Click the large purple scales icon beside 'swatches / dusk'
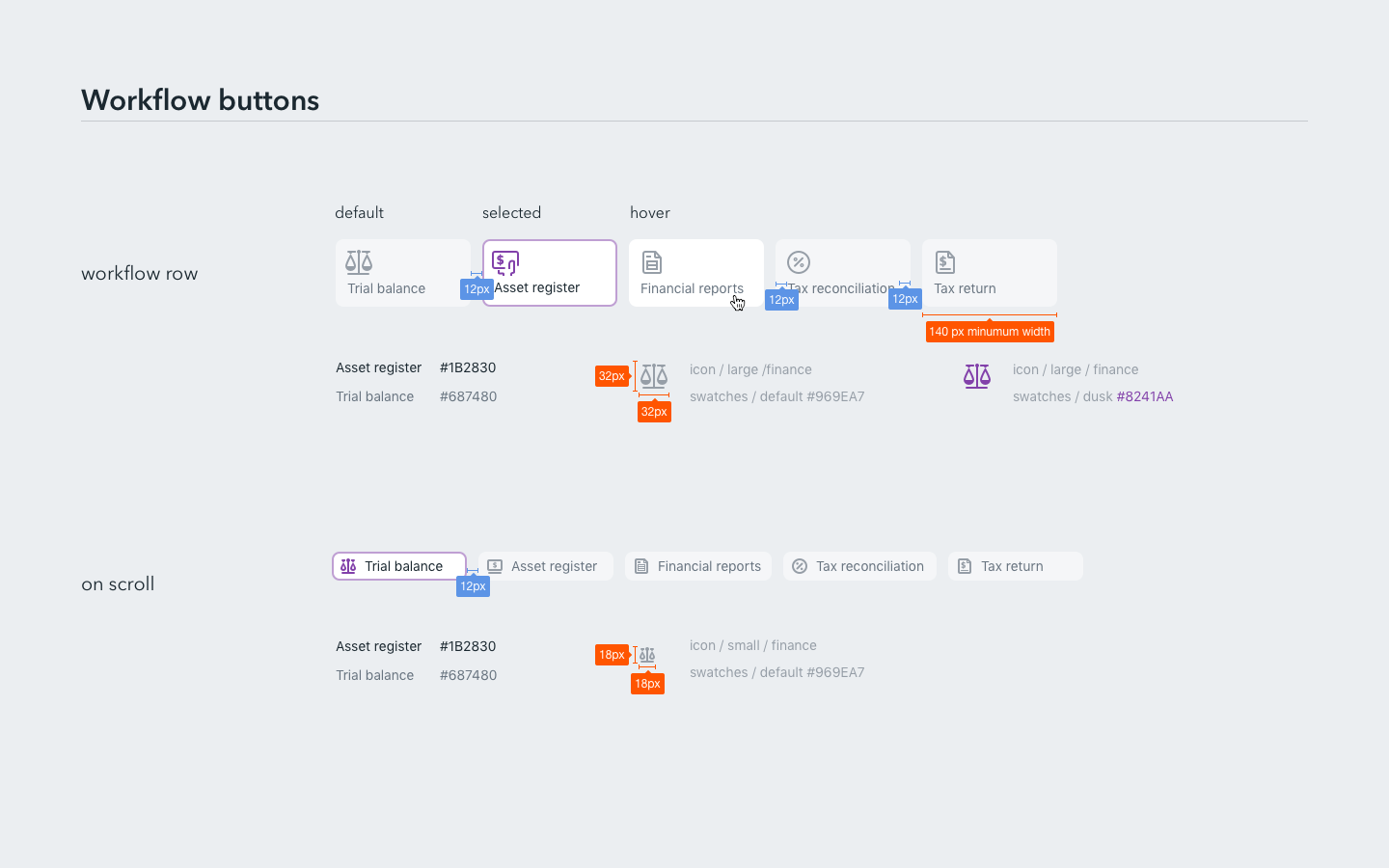This screenshot has width=1389, height=868. [977, 376]
